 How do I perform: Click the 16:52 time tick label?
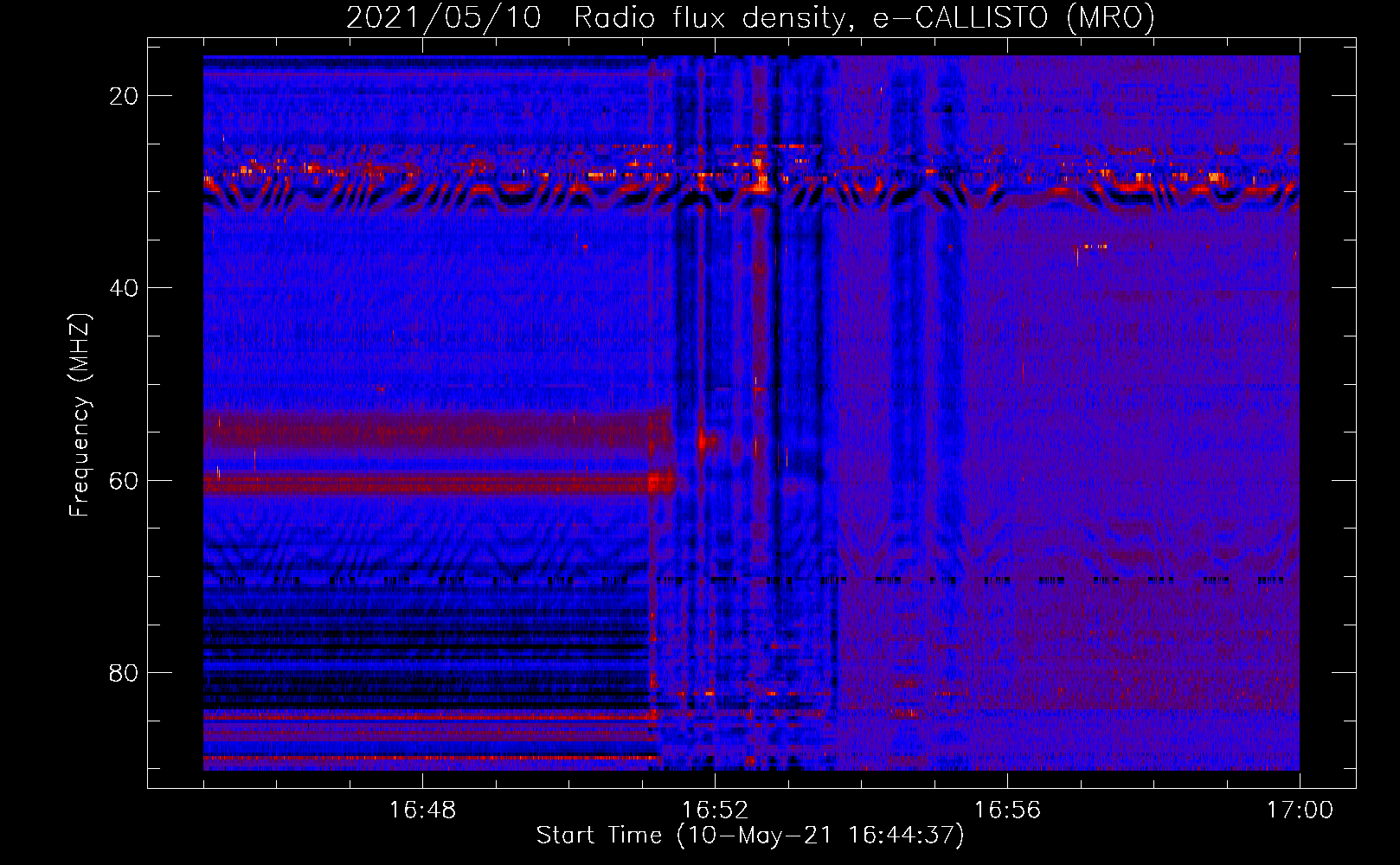click(715, 810)
